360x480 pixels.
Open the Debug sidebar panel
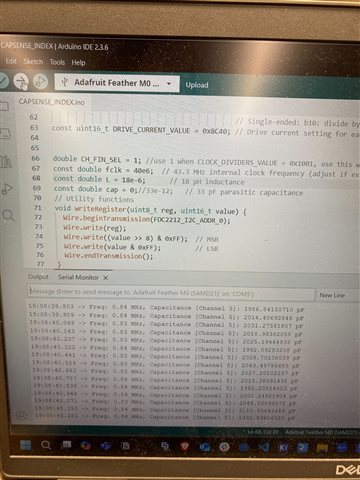7,189
